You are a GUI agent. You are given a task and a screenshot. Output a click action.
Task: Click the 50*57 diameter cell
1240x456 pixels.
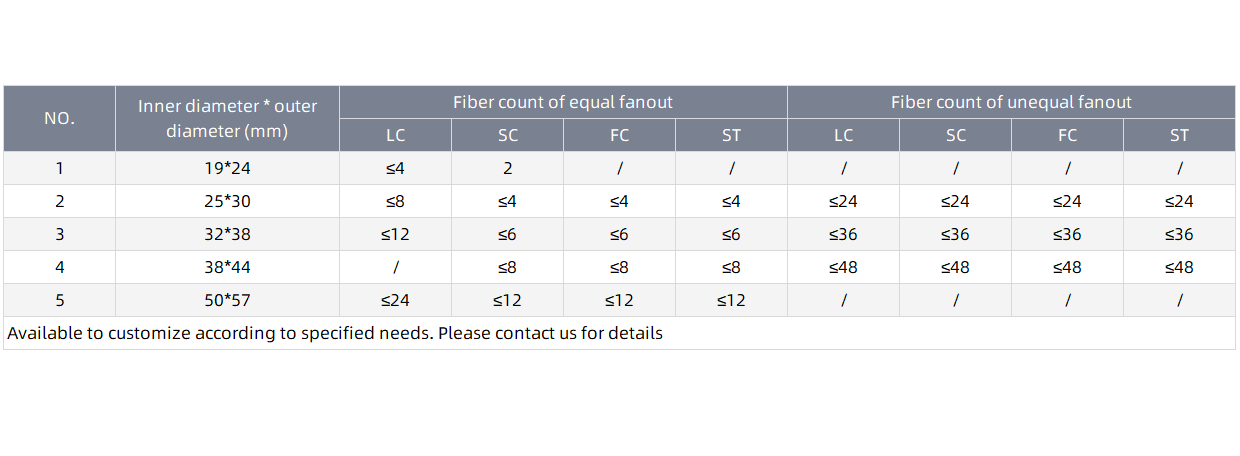point(228,300)
